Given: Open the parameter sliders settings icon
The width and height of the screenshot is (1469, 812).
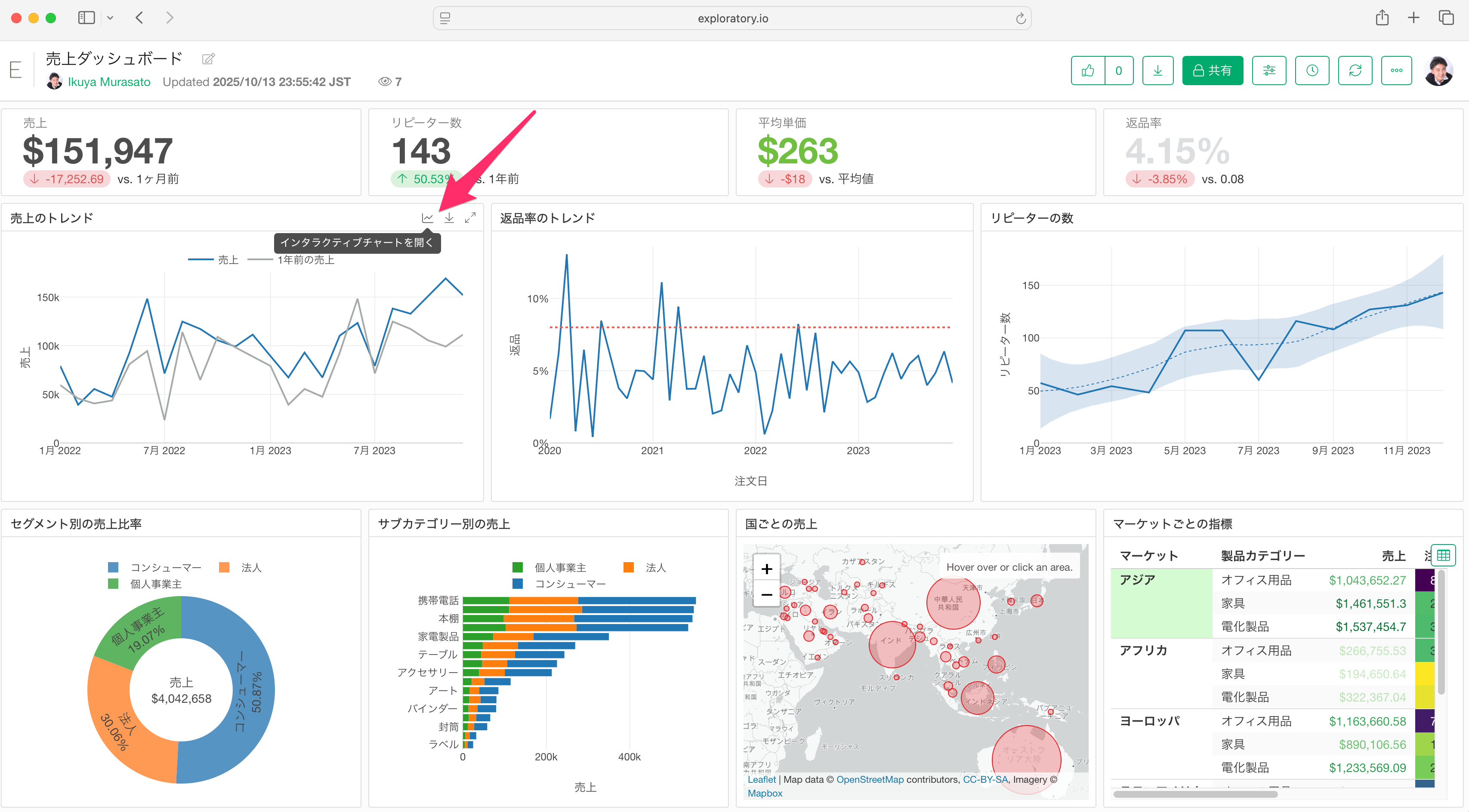Looking at the screenshot, I should pyautogui.click(x=1269, y=71).
